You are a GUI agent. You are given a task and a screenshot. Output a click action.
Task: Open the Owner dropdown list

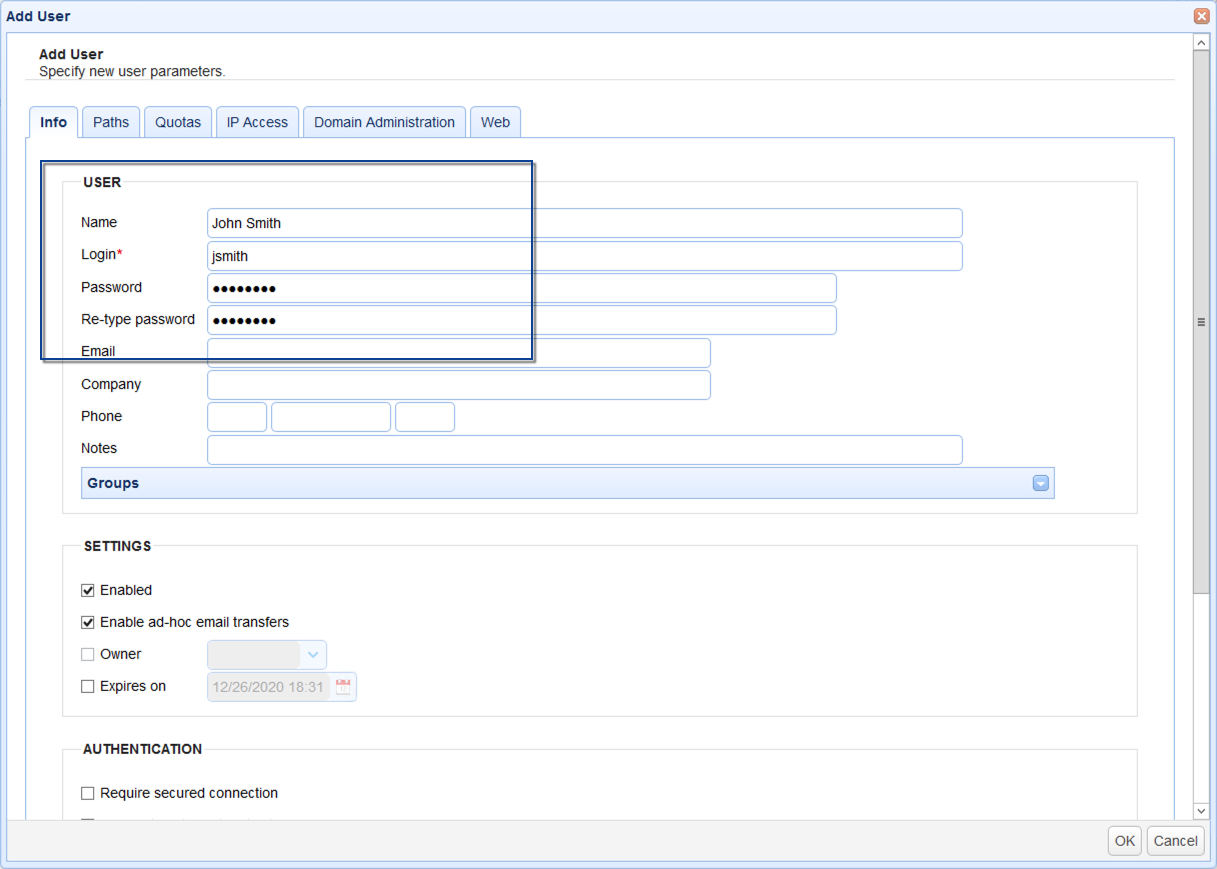[x=313, y=655]
